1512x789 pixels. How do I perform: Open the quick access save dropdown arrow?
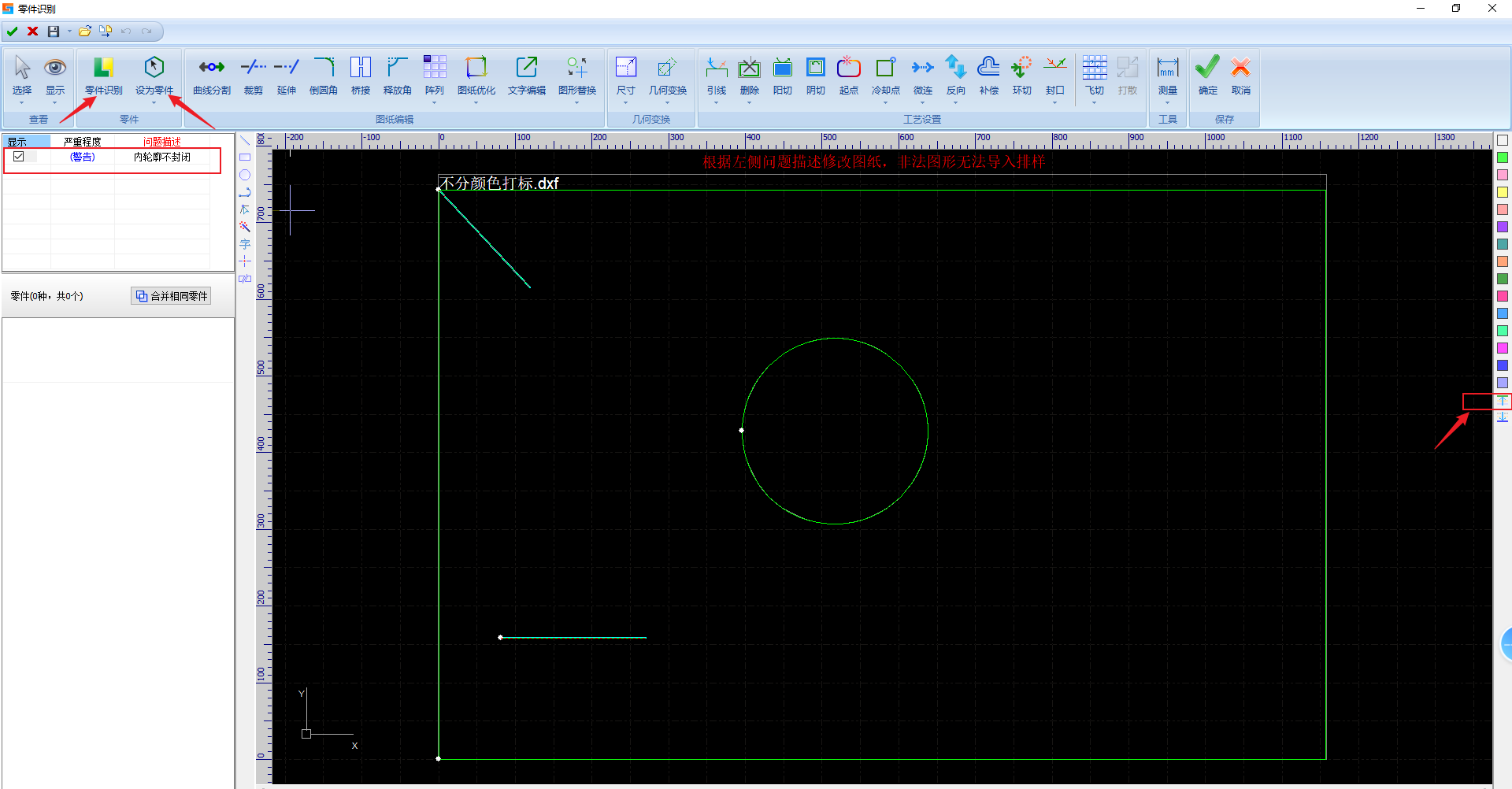tap(69, 31)
